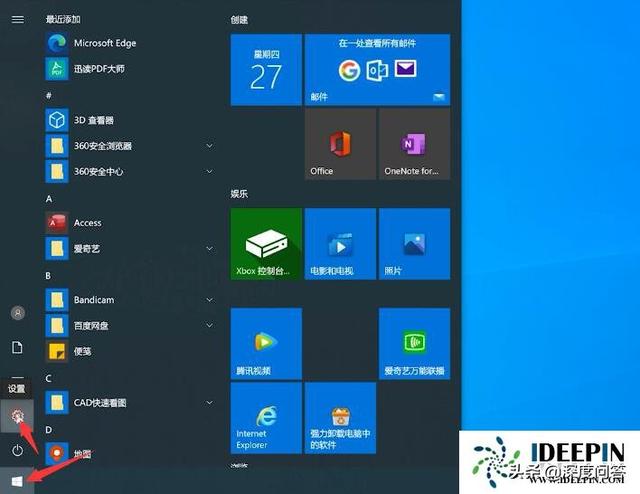The height and width of the screenshot is (494, 640).
Task: Open the user account icon in sidebar
Action: pyautogui.click(x=18, y=313)
